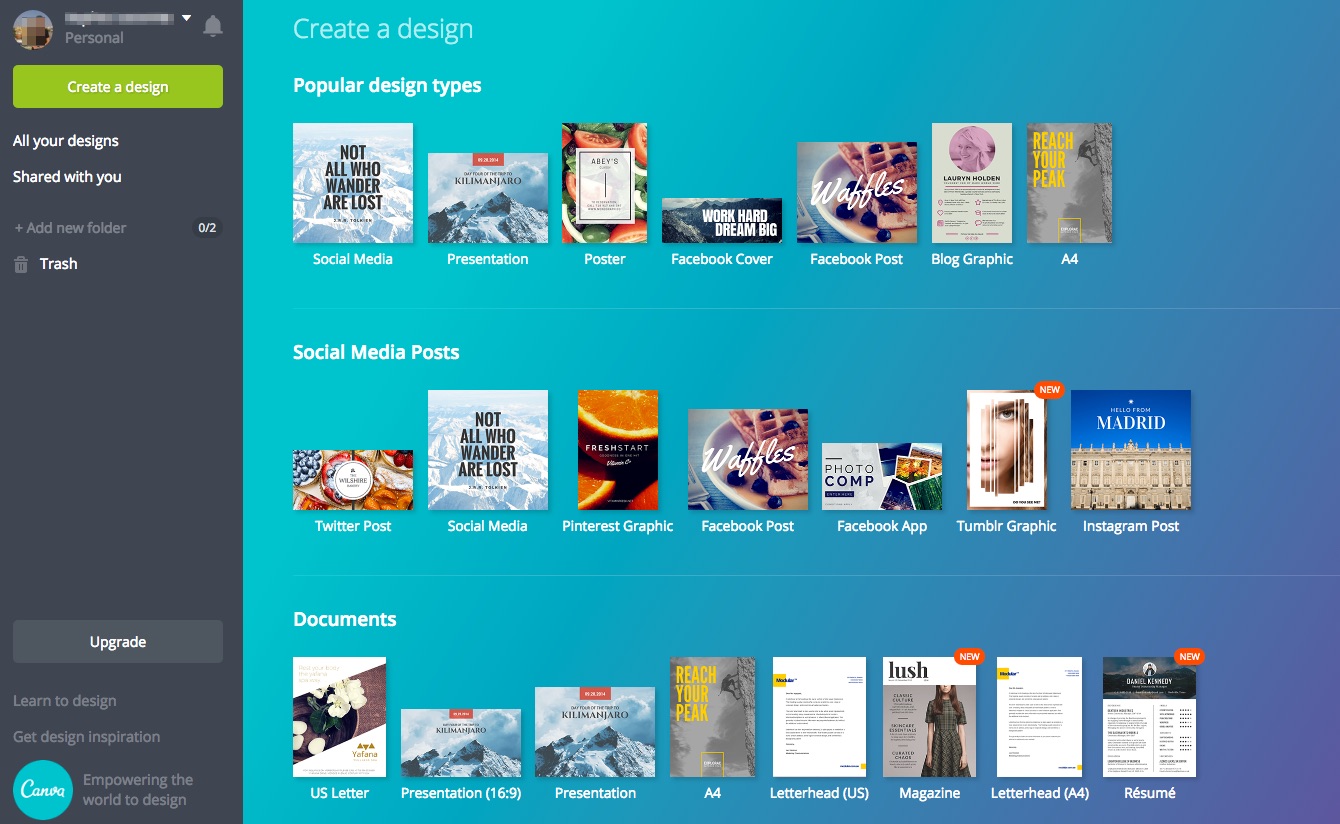Select the Blog Graphic thumbnail
Viewport: 1340px width, 824px height.
click(972, 183)
